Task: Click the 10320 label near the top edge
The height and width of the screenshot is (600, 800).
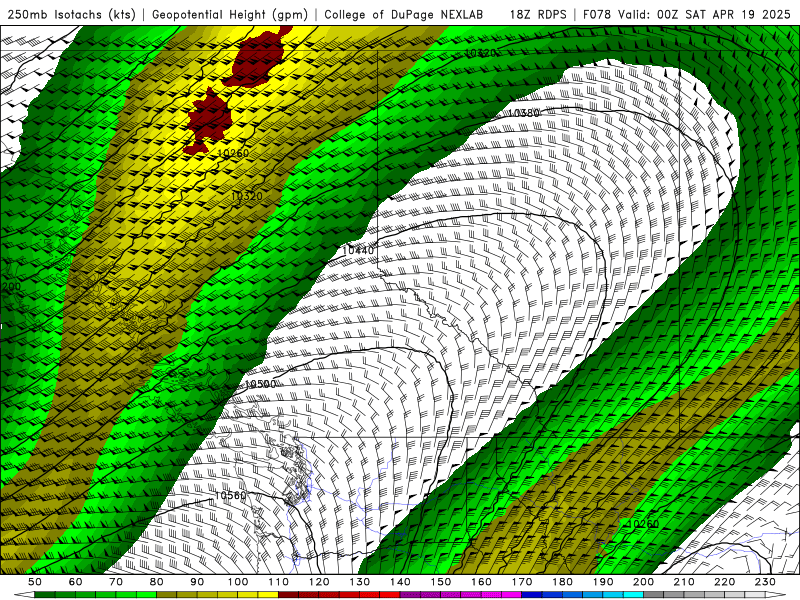Action: tap(480, 53)
